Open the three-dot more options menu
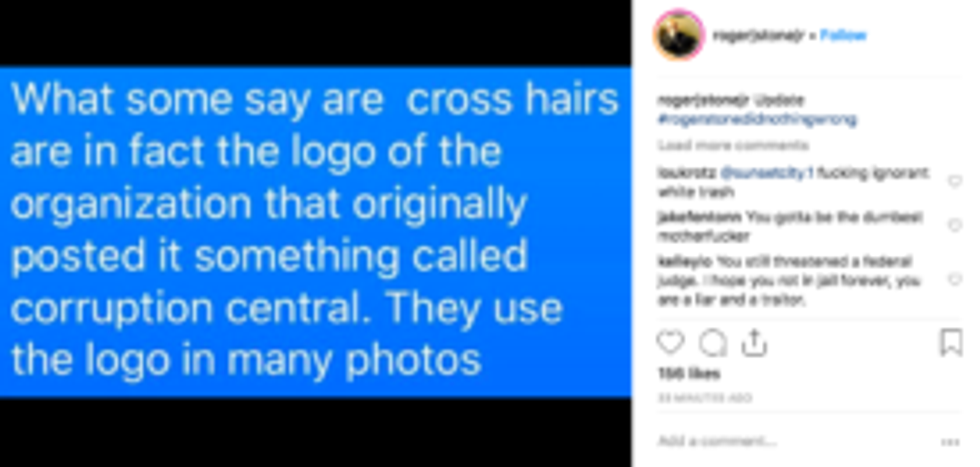 pos(950,442)
